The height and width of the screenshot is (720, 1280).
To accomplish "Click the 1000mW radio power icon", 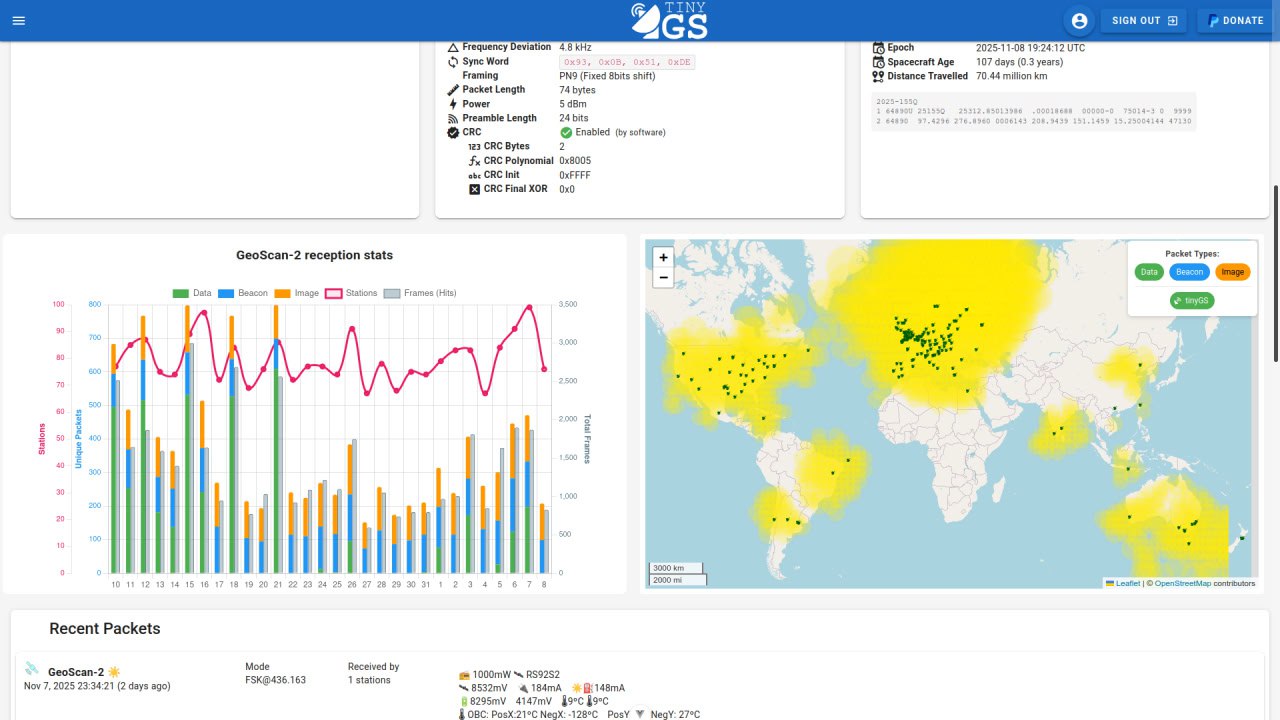I will (464, 674).
